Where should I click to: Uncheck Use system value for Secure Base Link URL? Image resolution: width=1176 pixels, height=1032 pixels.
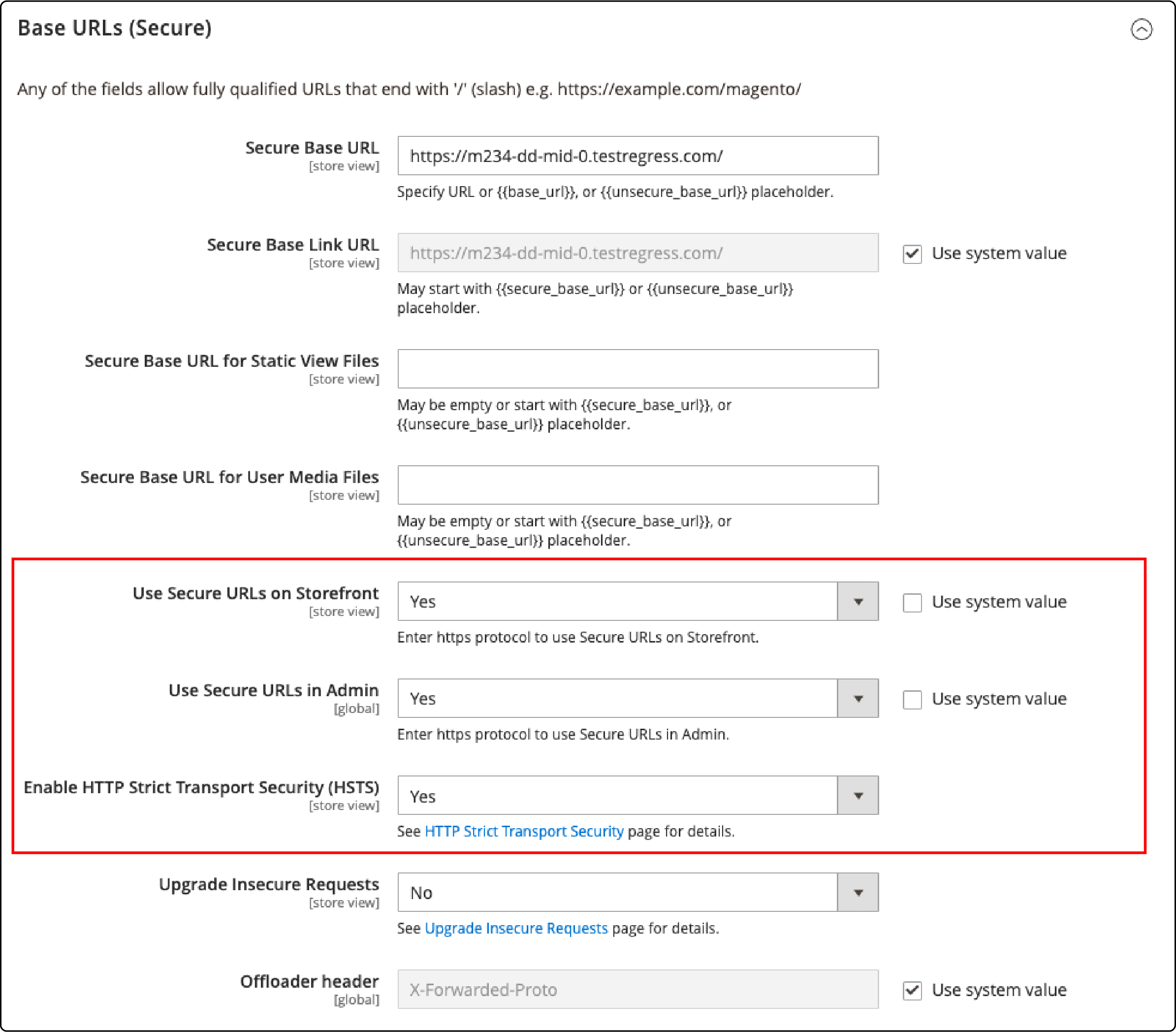(x=912, y=254)
